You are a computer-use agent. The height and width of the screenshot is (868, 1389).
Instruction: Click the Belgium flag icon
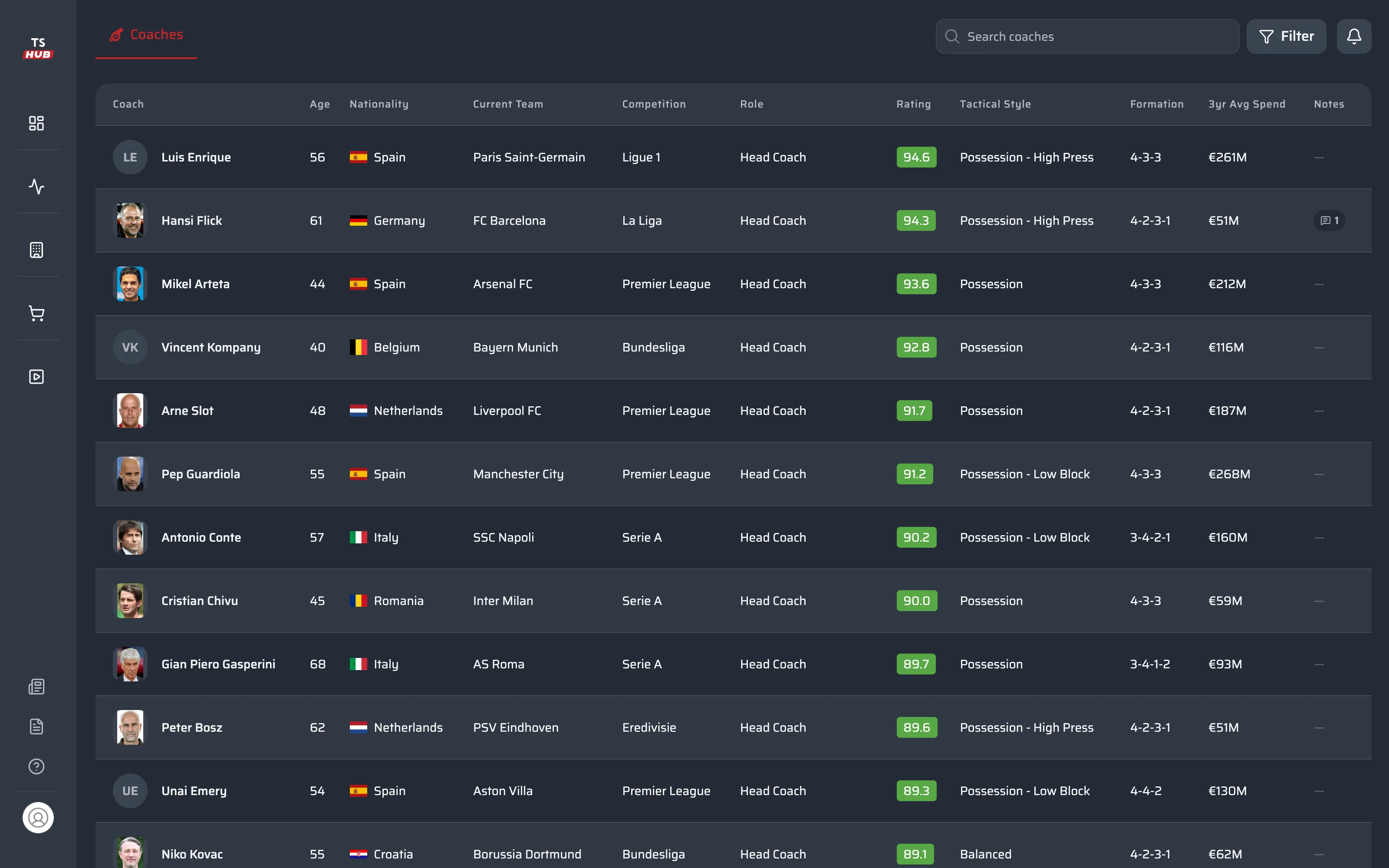pos(358,347)
